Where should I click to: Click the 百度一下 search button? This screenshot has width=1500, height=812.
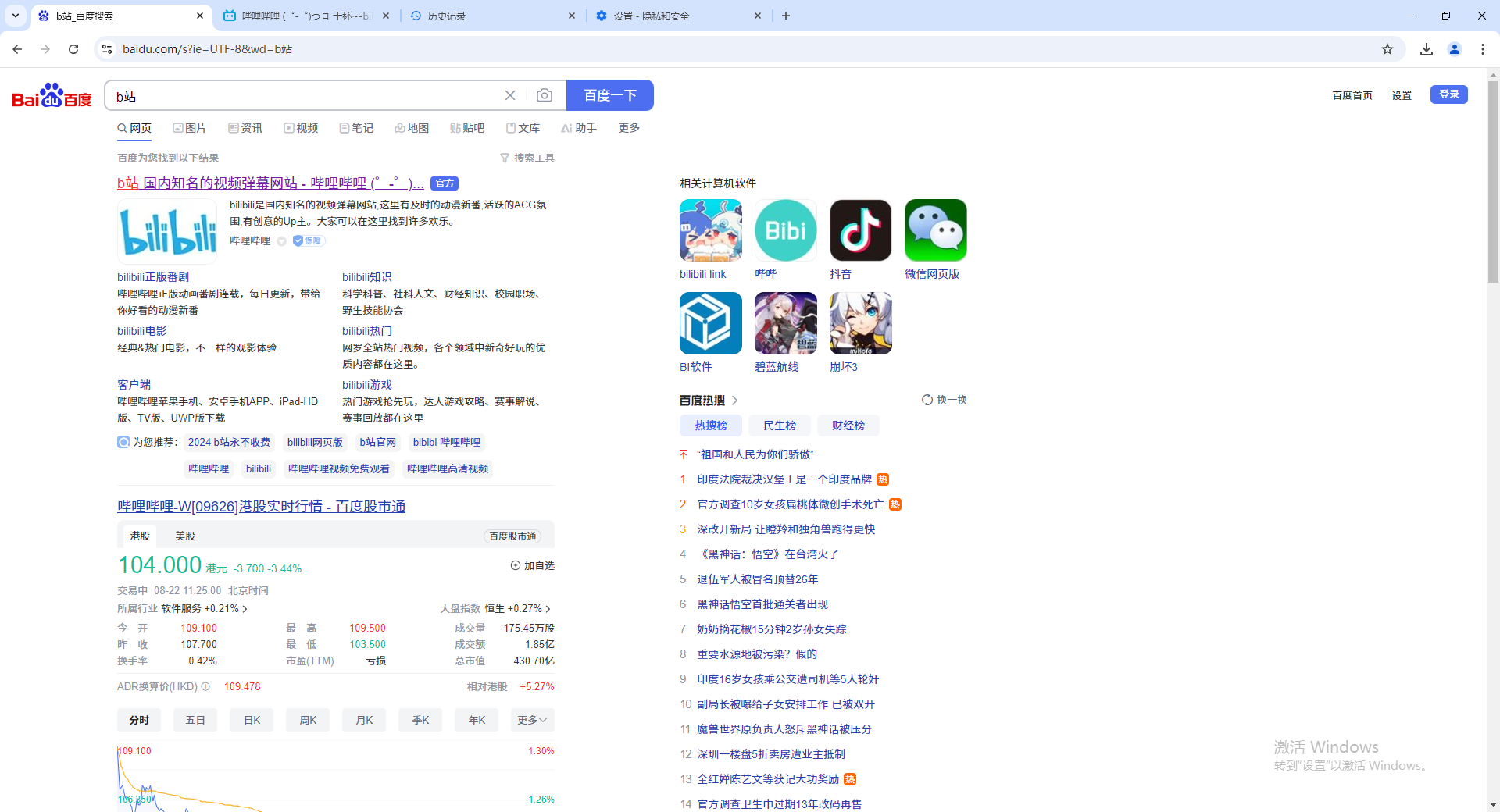point(610,95)
